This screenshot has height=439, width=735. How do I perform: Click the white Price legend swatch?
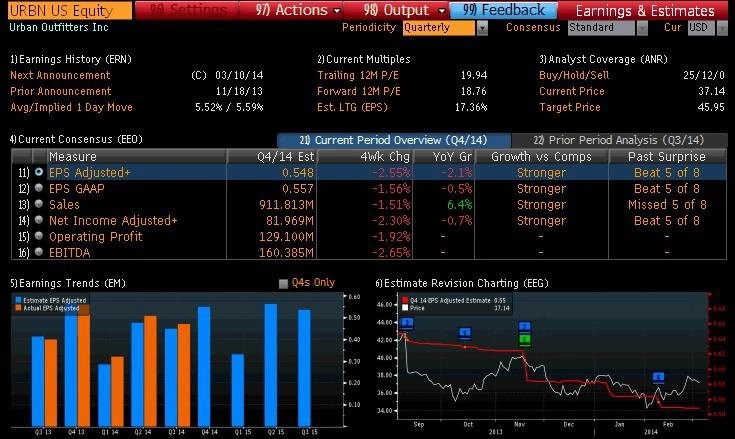coord(405,308)
